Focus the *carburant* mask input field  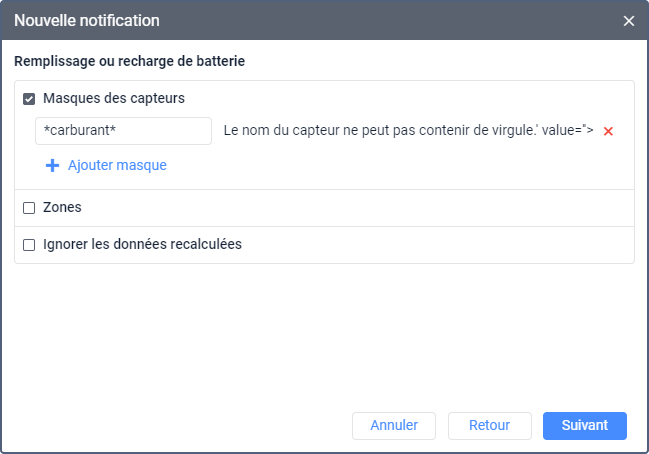(x=122, y=131)
